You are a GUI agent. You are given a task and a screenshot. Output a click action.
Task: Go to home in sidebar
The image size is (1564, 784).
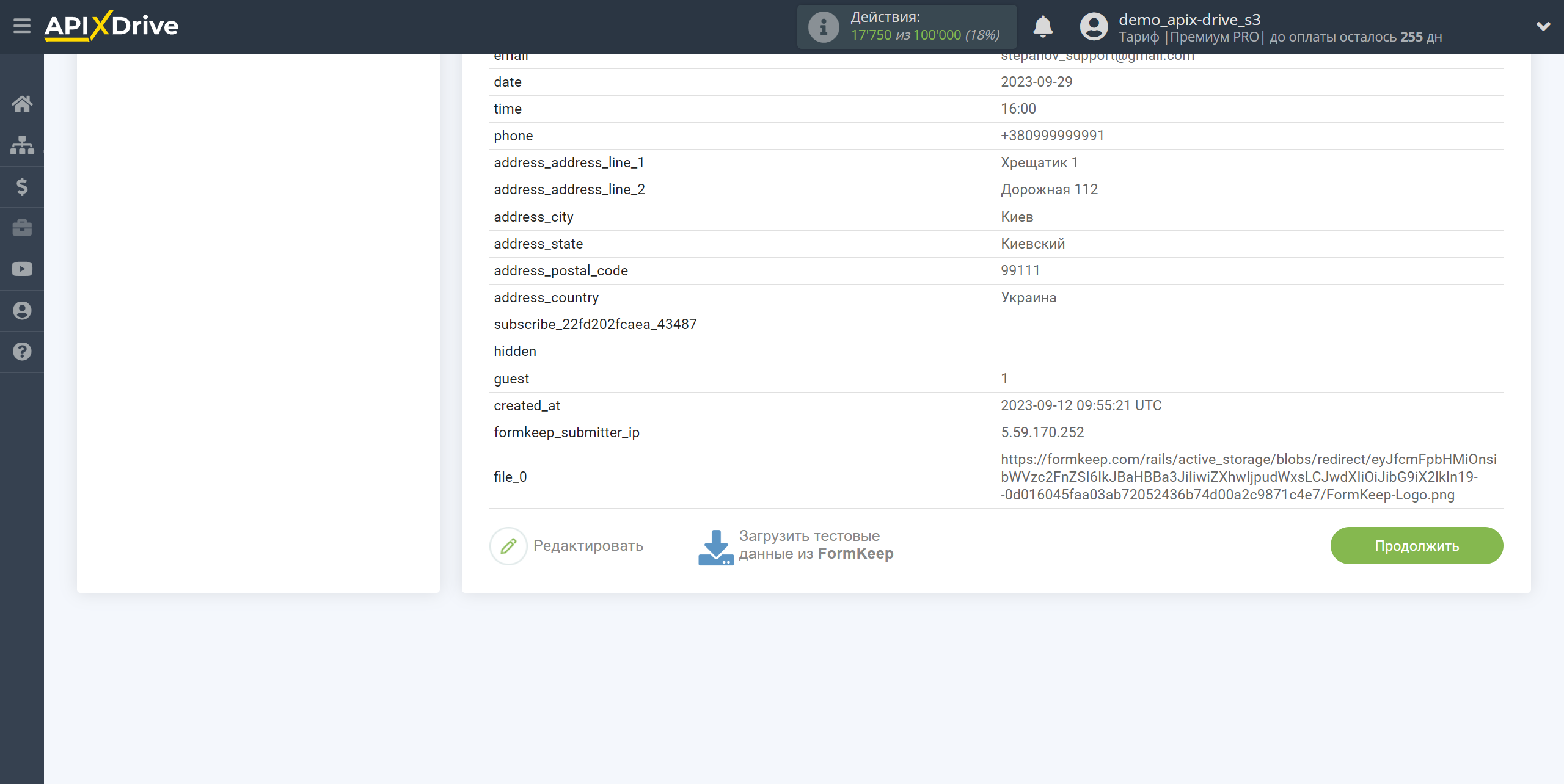[22, 104]
